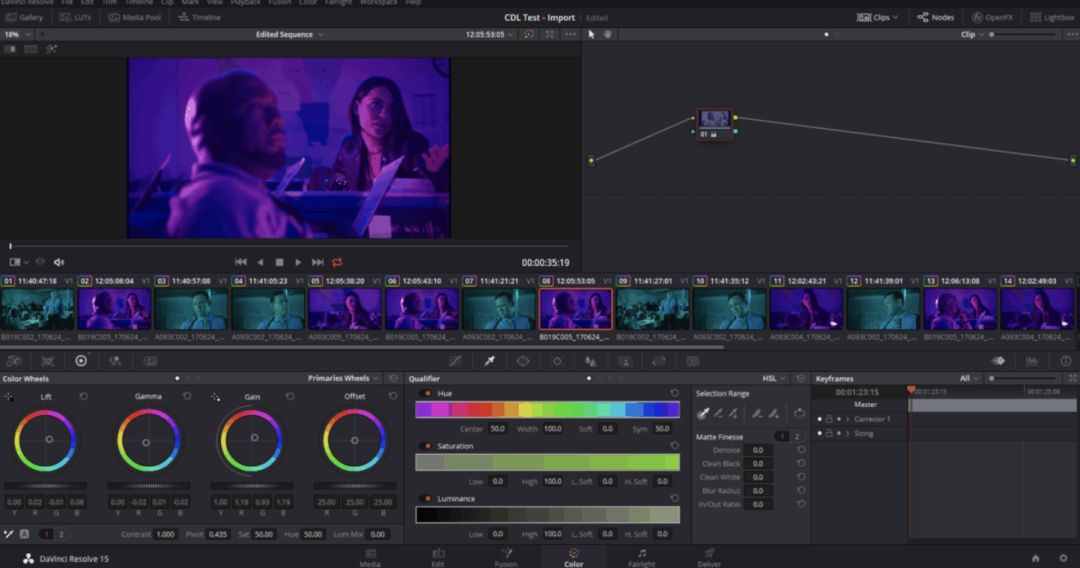Open the Color Wheels palette icon
Screen dimensions: 1080x568
tap(81, 361)
